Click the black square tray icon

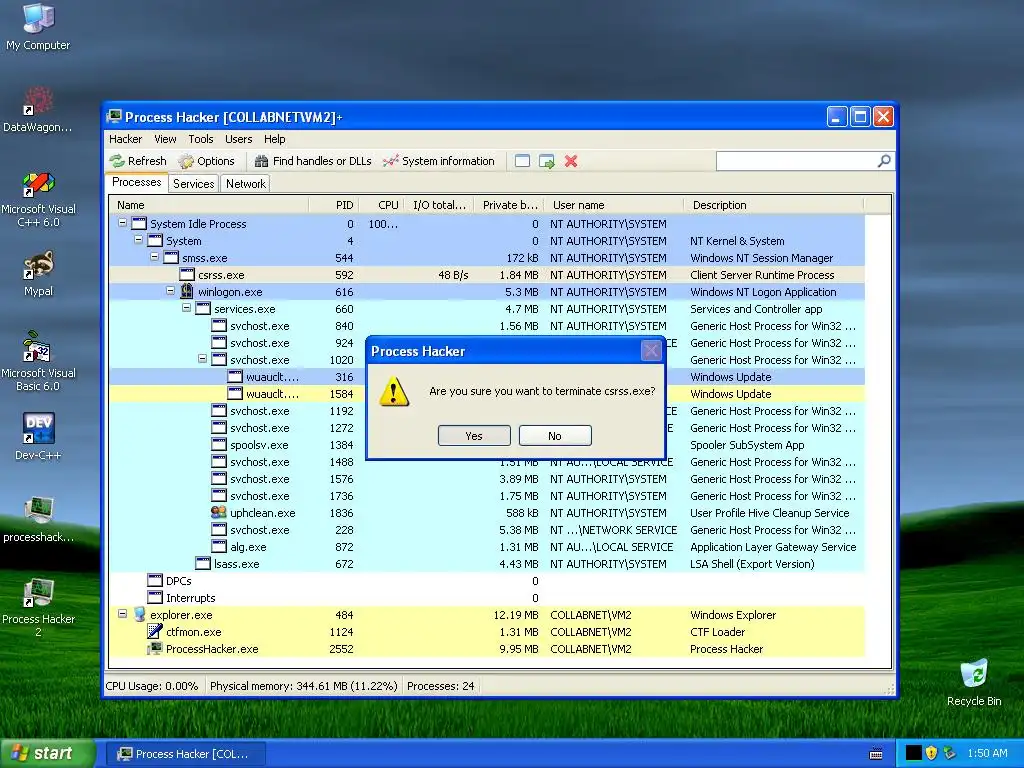pos(913,753)
